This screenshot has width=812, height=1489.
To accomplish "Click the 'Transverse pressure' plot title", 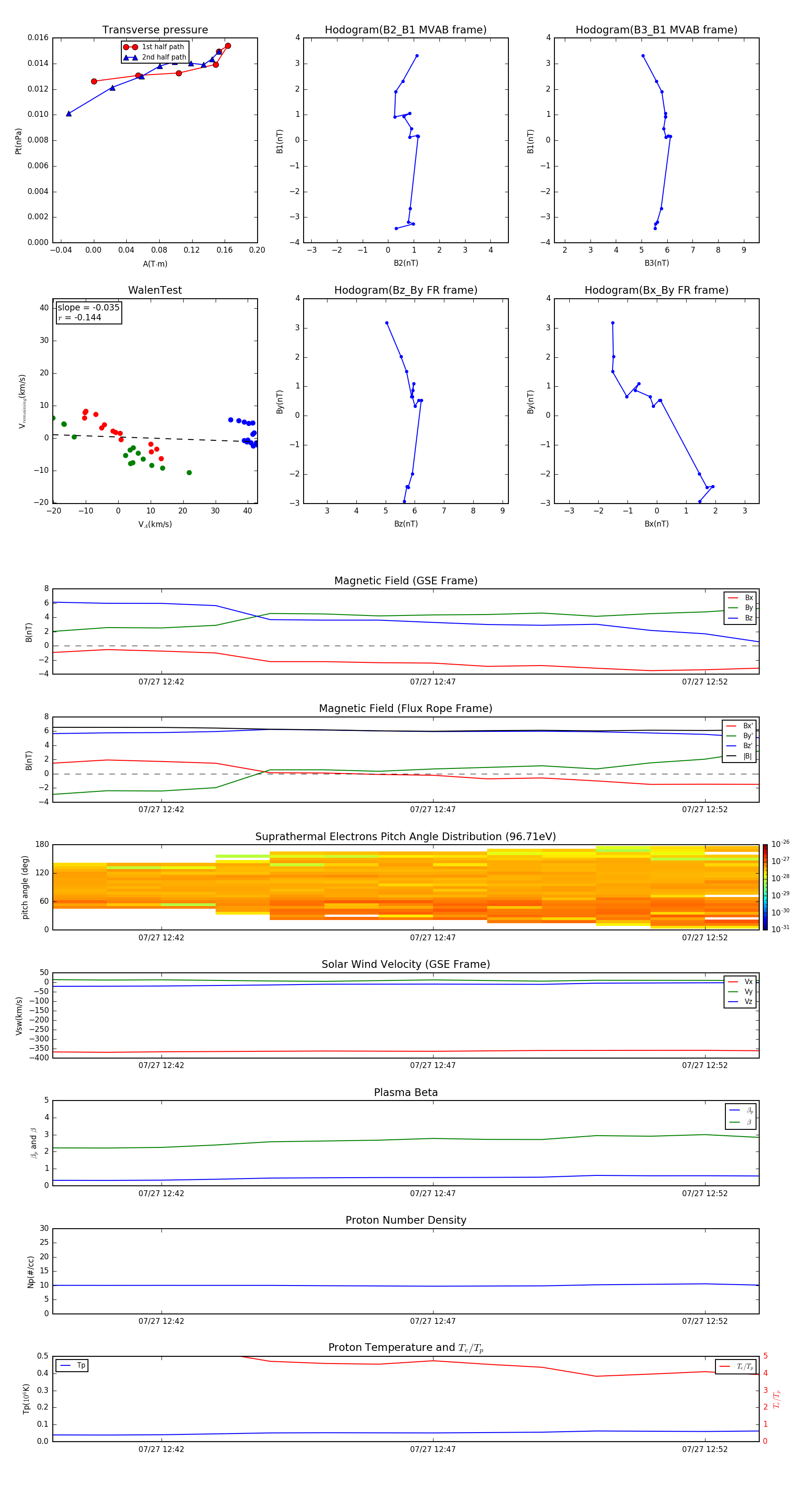I will click(x=155, y=29).
